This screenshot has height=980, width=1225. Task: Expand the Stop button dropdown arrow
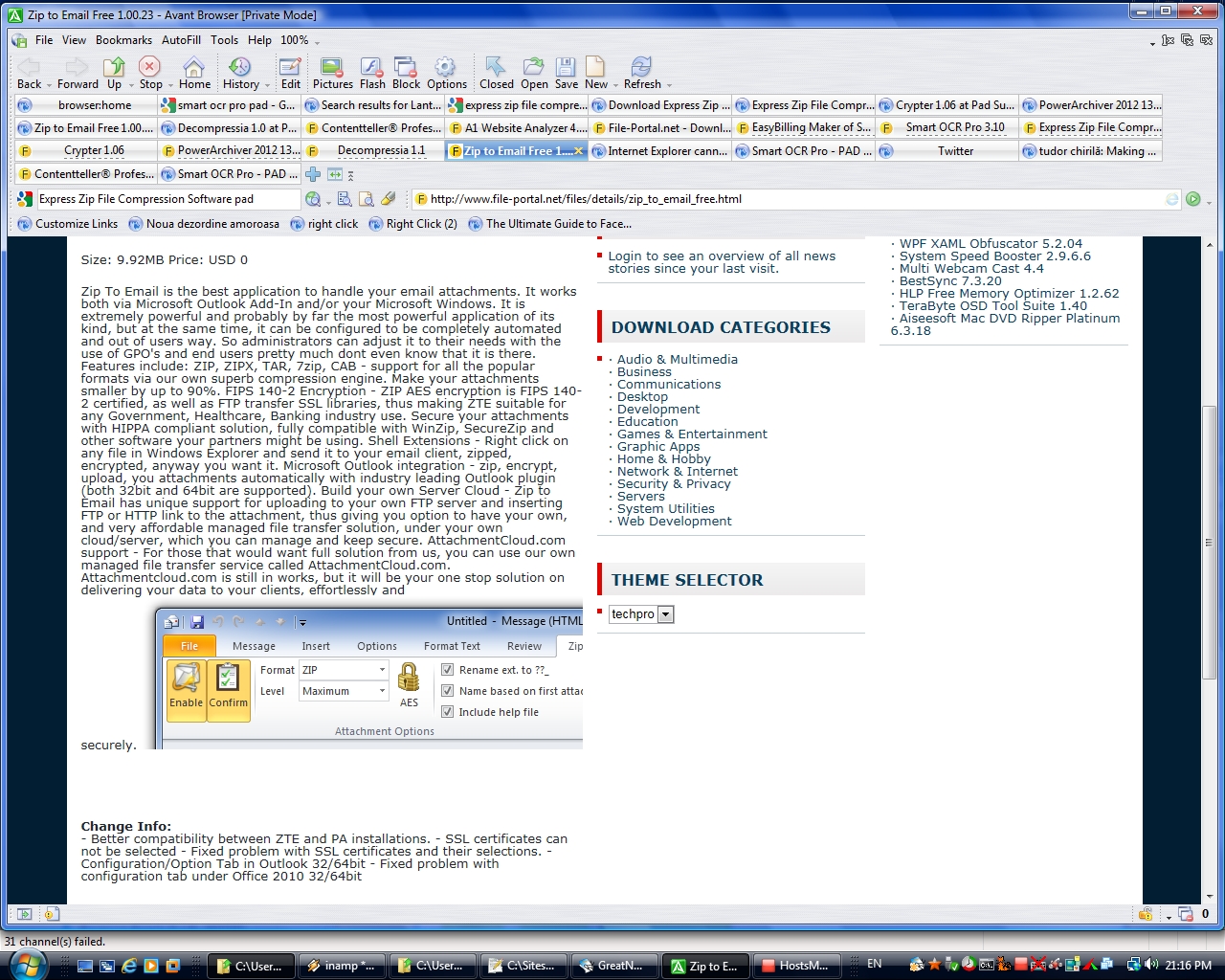pos(170,85)
